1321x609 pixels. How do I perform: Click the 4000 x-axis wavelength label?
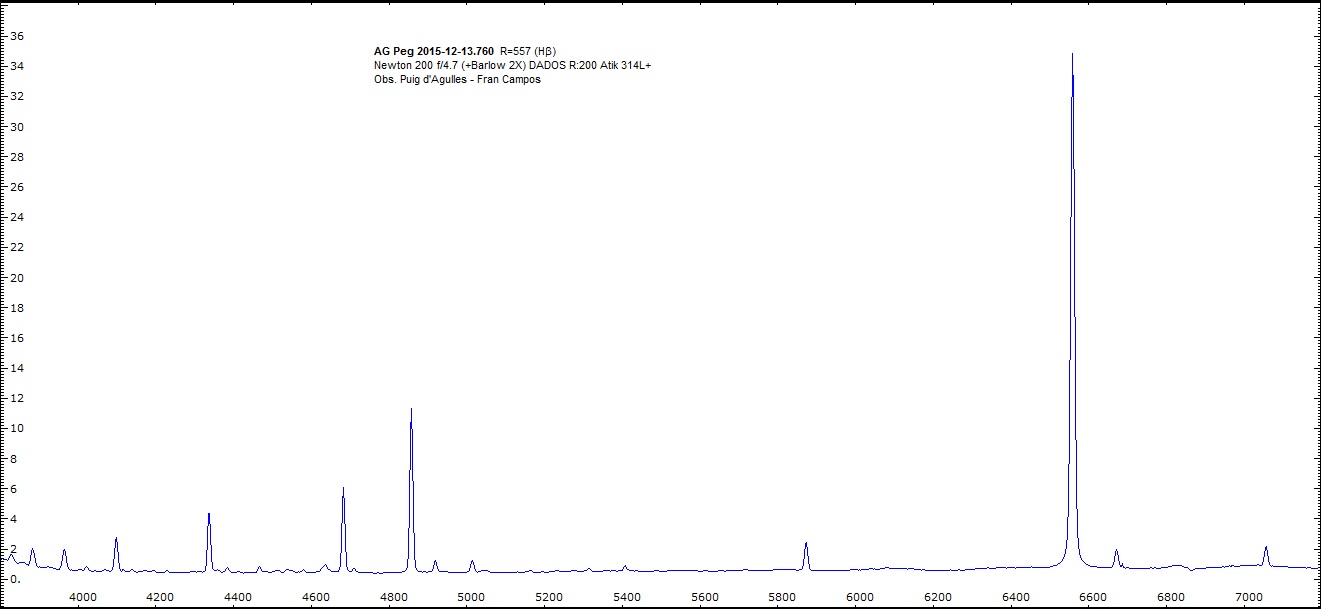82,597
